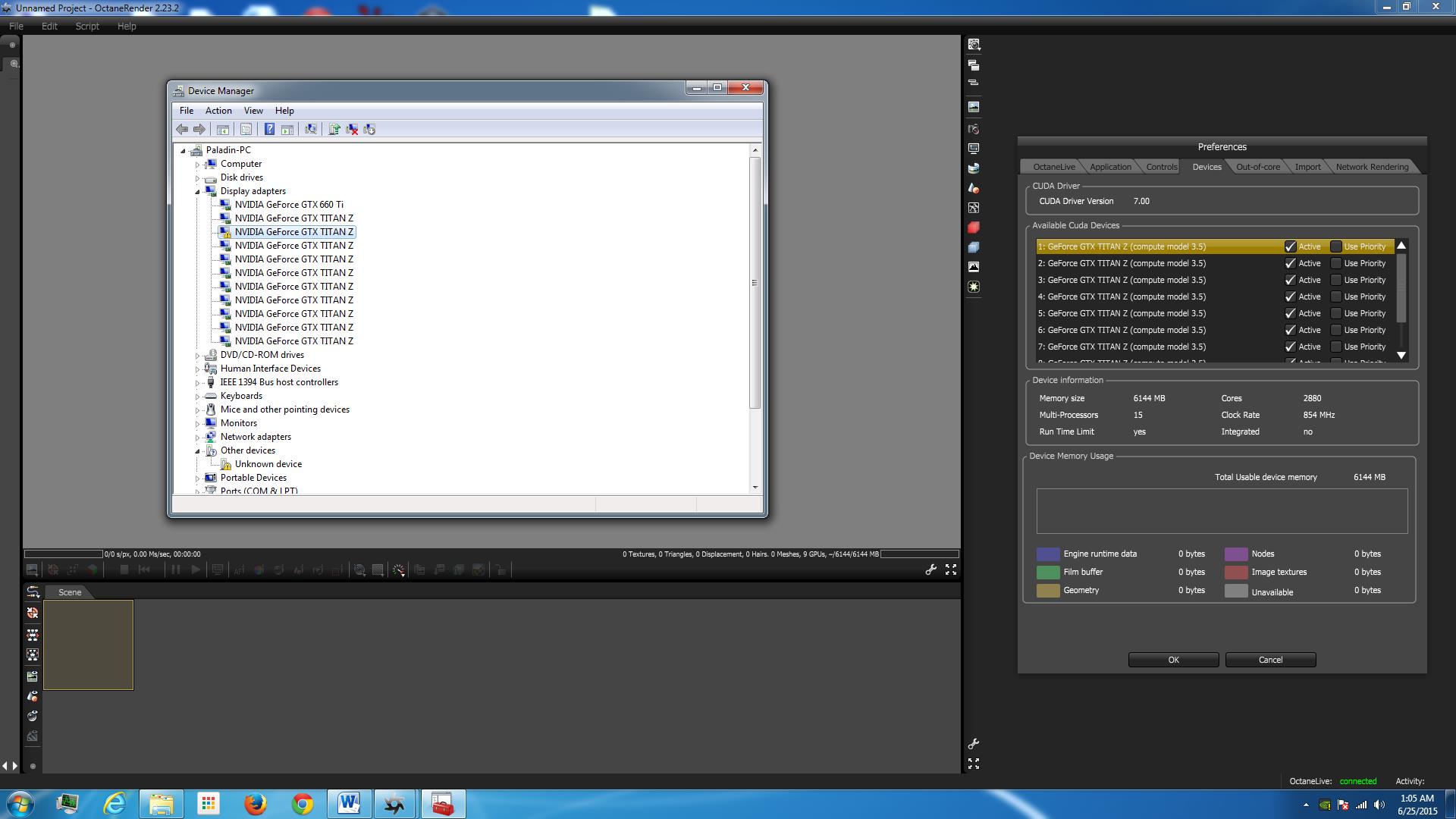Switch to the Network Rendering tab
Image resolution: width=1456 pixels, height=819 pixels.
(1371, 167)
